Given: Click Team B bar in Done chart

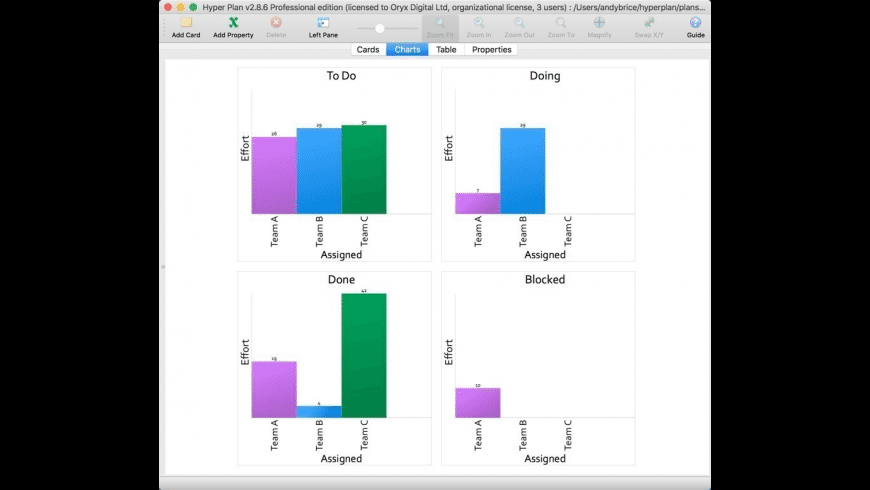Looking at the screenshot, I should click(319, 412).
